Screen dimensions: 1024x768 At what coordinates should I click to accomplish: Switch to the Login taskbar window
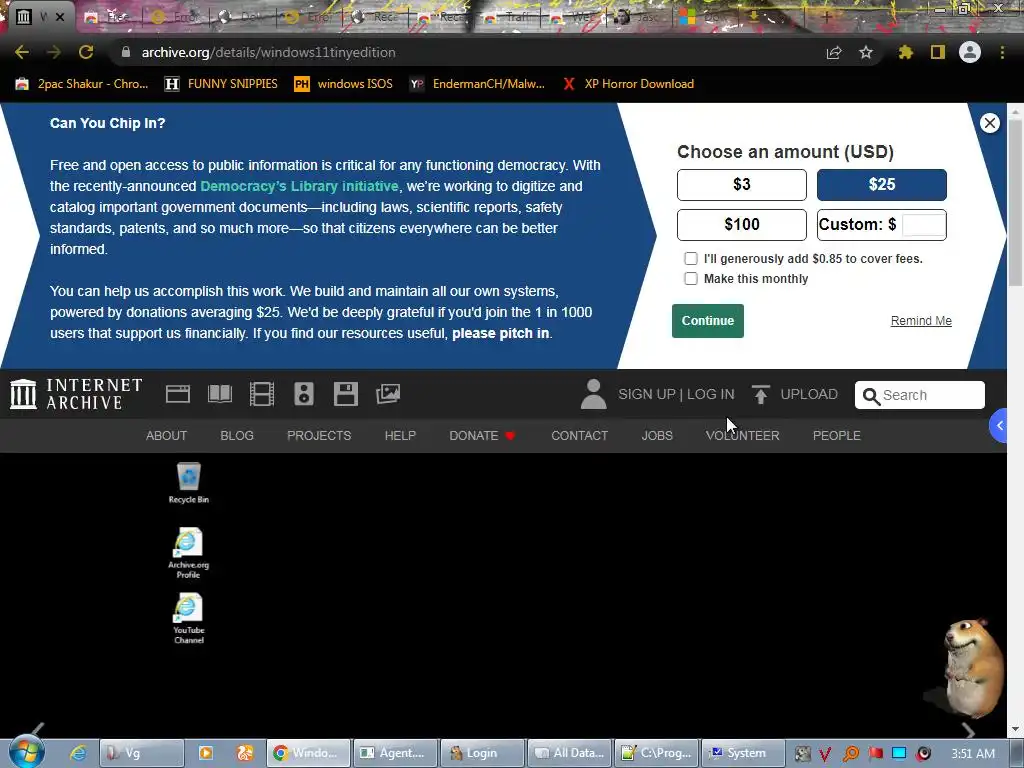(x=482, y=753)
